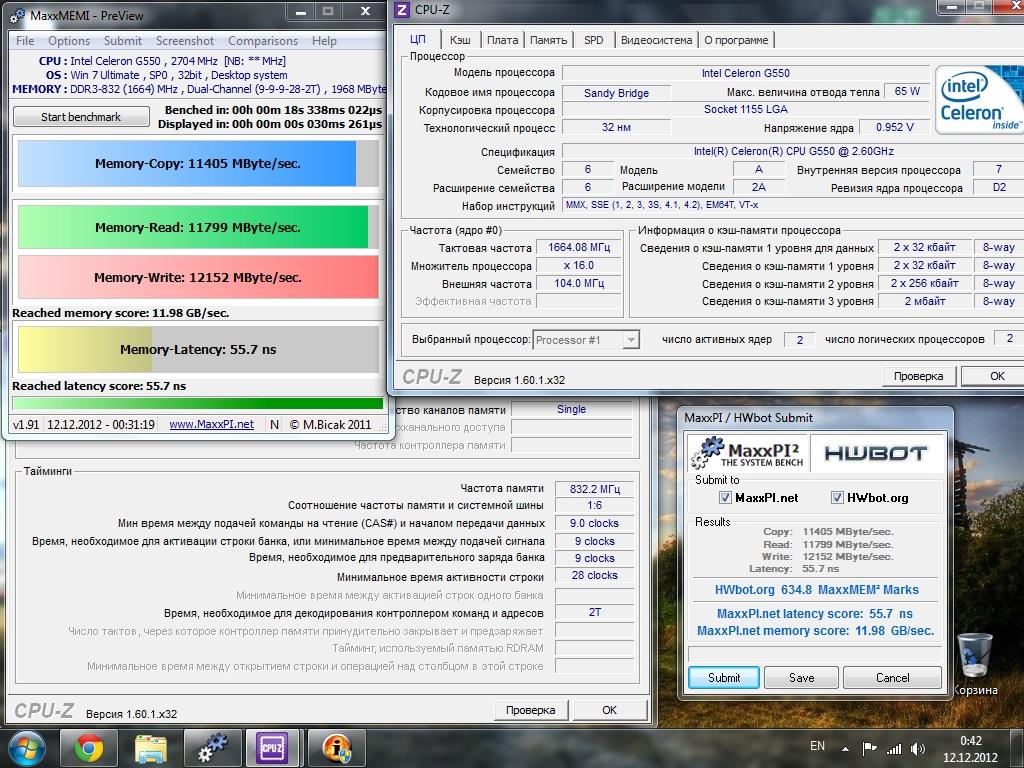Uncheck the MaxxPI.net submit checkbox
This screenshot has width=1024, height=768.
click(x=725, y=498)
